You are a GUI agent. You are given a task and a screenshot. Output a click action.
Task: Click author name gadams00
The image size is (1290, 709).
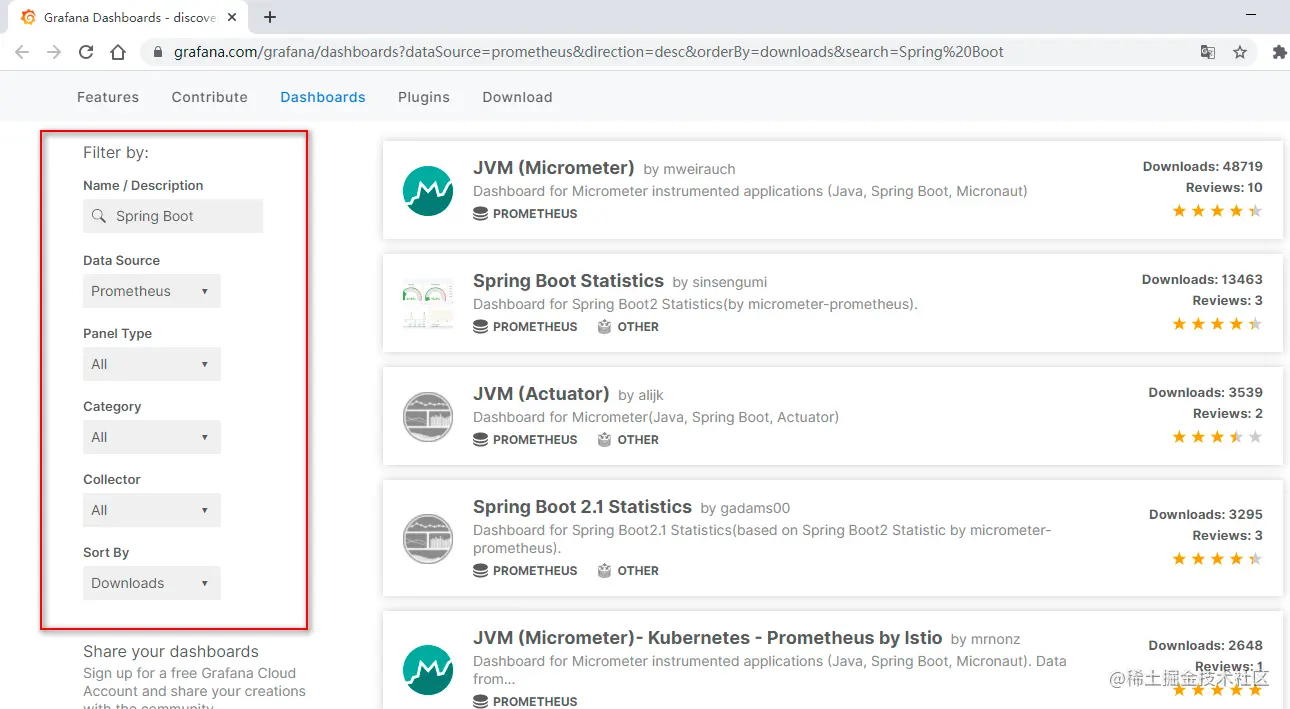click(x=755, y=509)
